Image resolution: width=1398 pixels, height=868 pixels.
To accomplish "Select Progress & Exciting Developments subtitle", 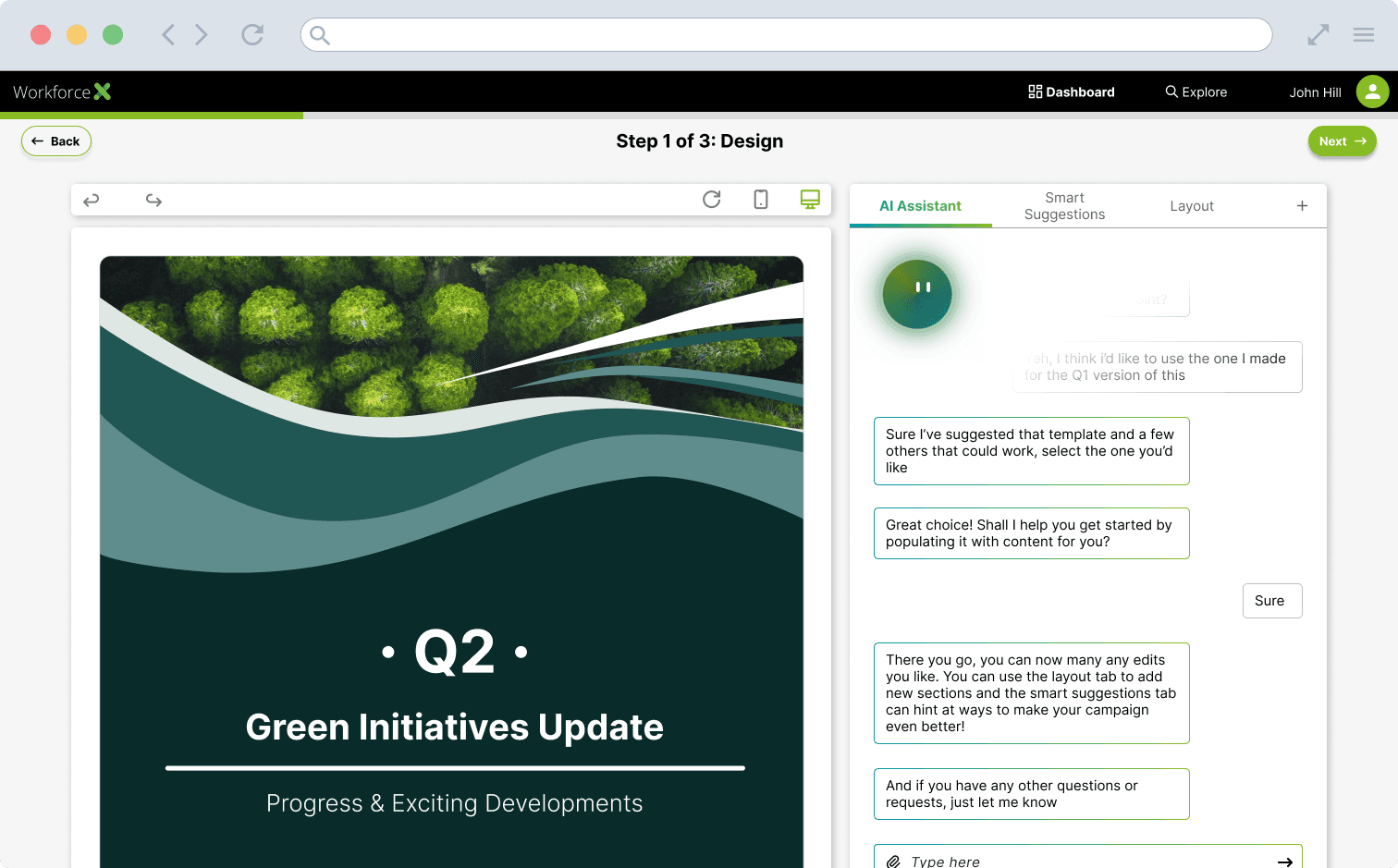I will tap(455, 803).
